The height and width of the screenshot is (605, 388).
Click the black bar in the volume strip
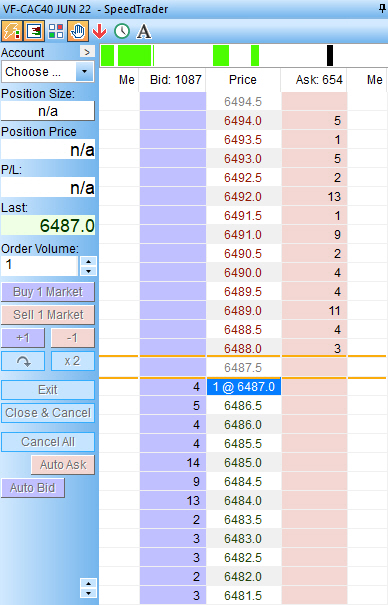pos(330,56)
